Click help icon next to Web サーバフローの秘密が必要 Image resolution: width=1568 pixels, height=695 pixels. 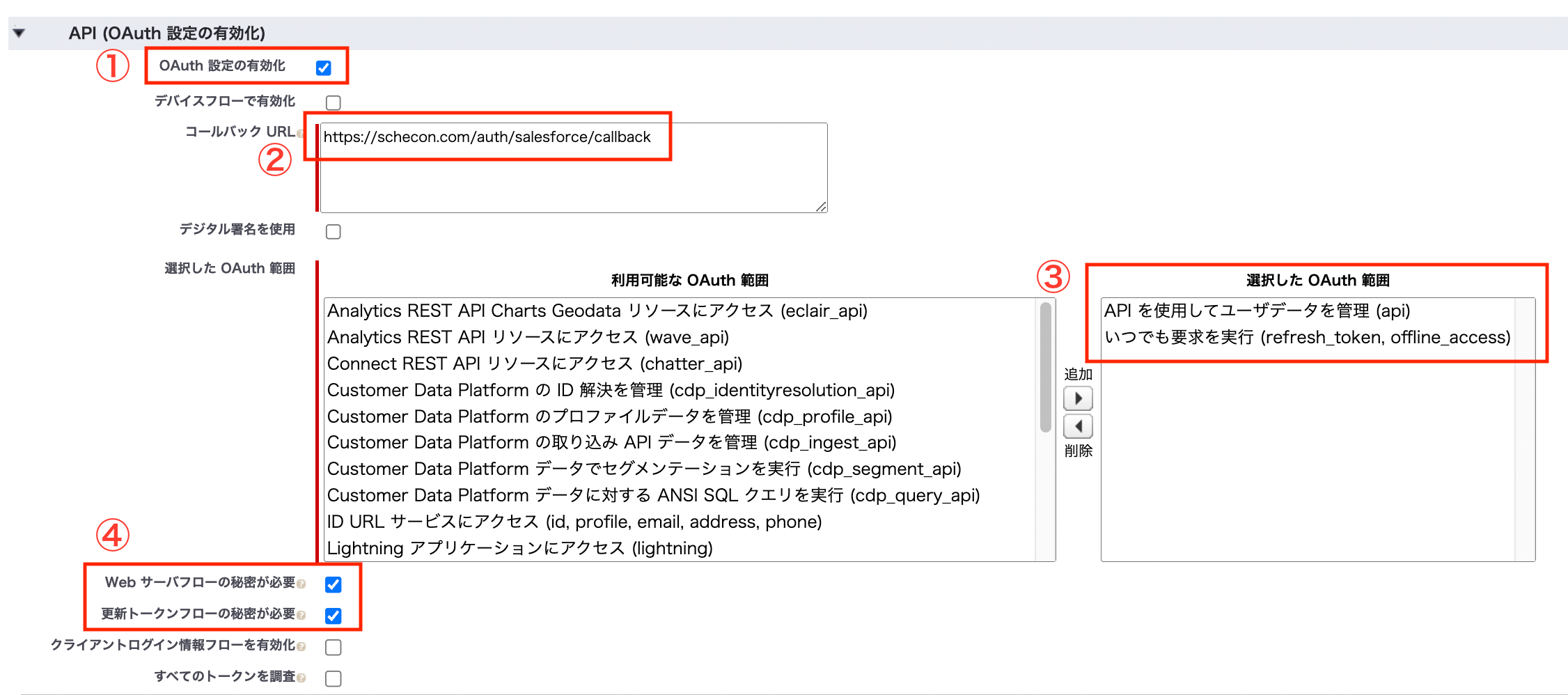(x=301, y=584)
